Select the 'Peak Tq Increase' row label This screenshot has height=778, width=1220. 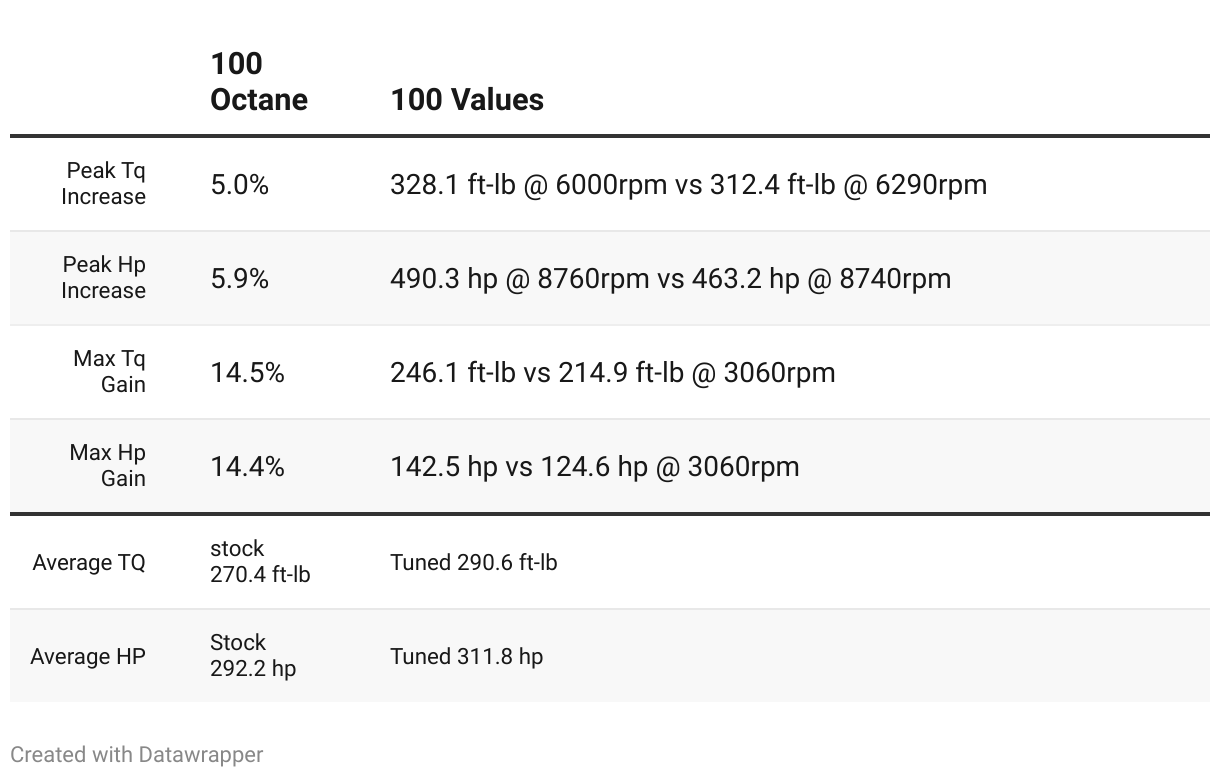click(x=103, y=184)
